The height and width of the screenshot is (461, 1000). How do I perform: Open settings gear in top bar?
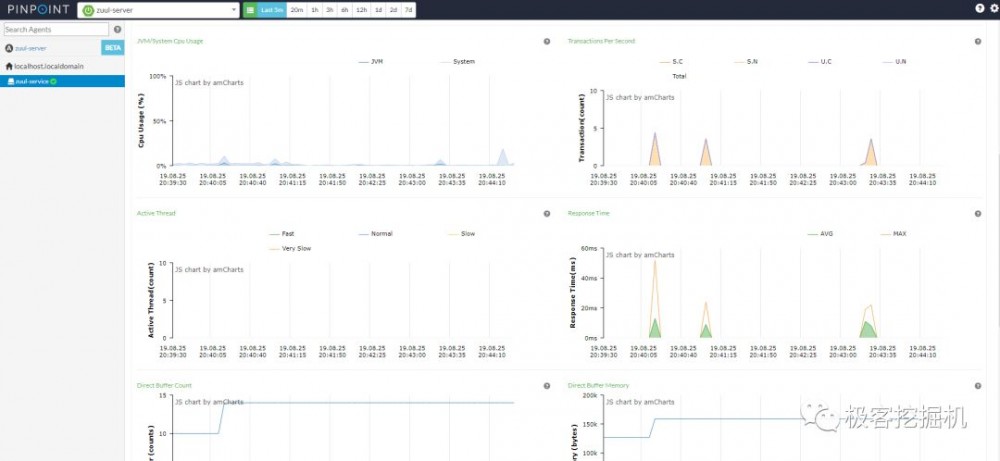[992, 8]
